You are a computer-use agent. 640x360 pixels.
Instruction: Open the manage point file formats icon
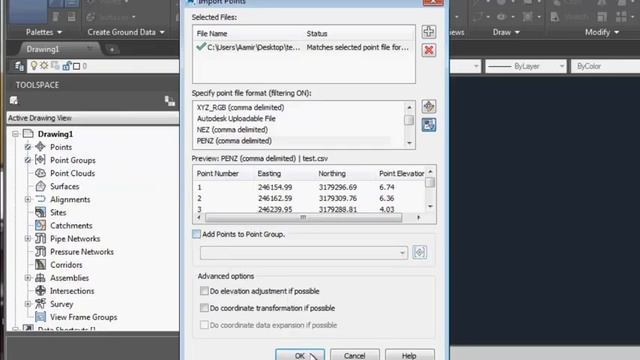pyautogui.click(x=429, y=107)
